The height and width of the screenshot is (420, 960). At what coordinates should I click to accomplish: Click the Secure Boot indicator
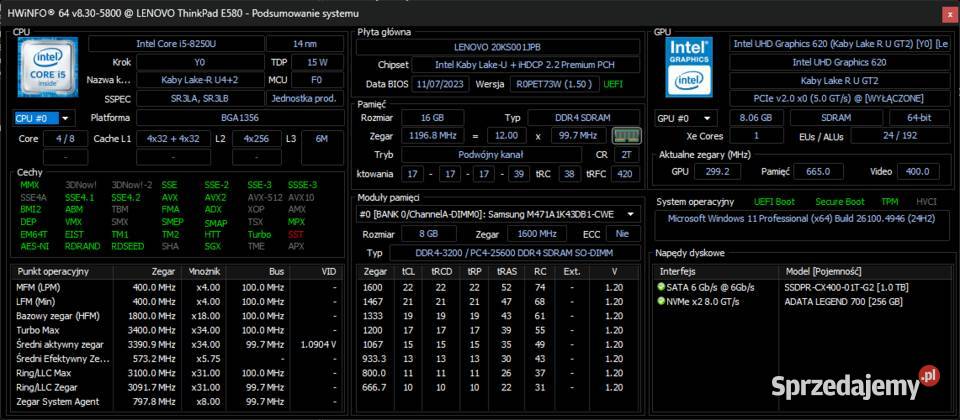tap(839, 201)
